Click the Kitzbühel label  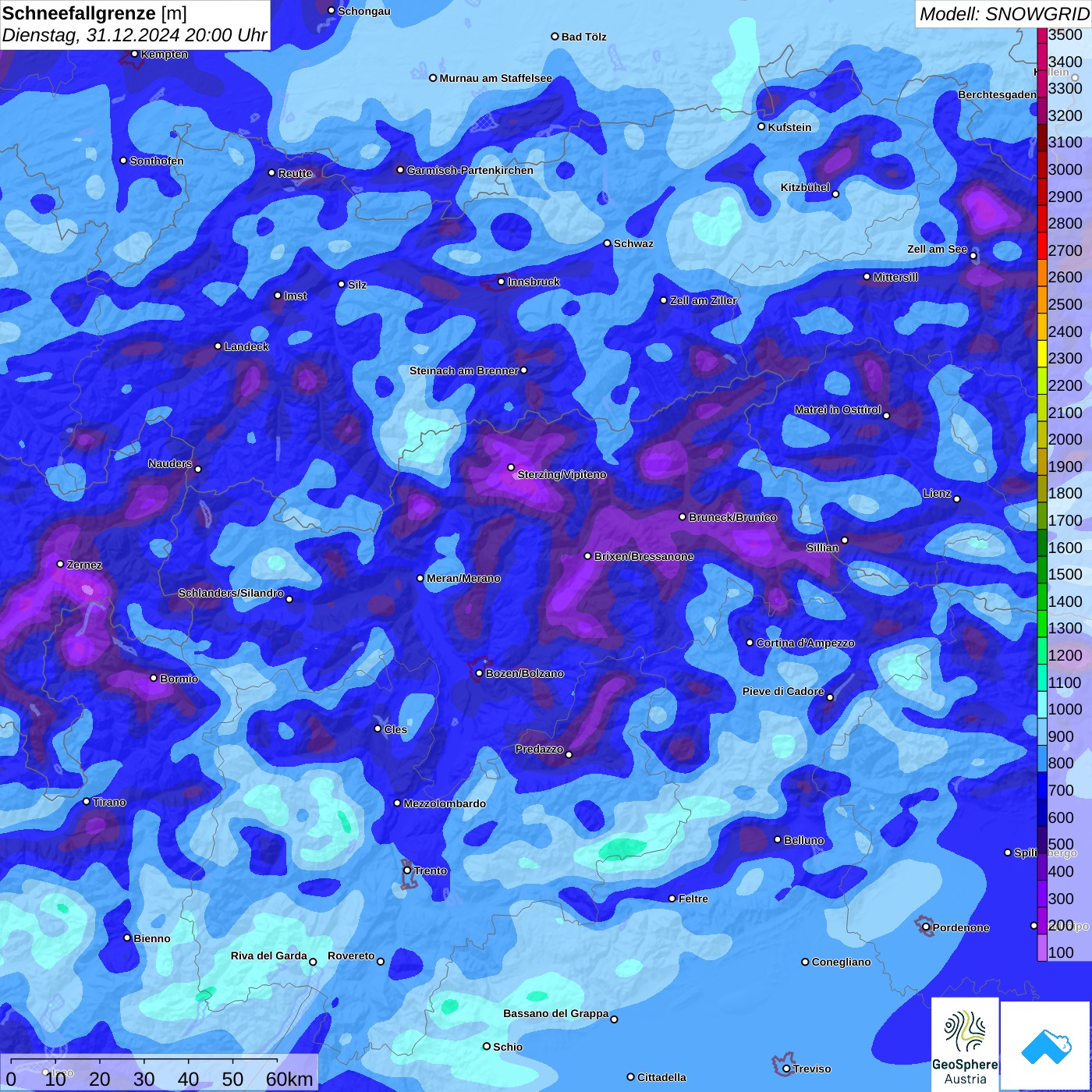click(805, 187)
